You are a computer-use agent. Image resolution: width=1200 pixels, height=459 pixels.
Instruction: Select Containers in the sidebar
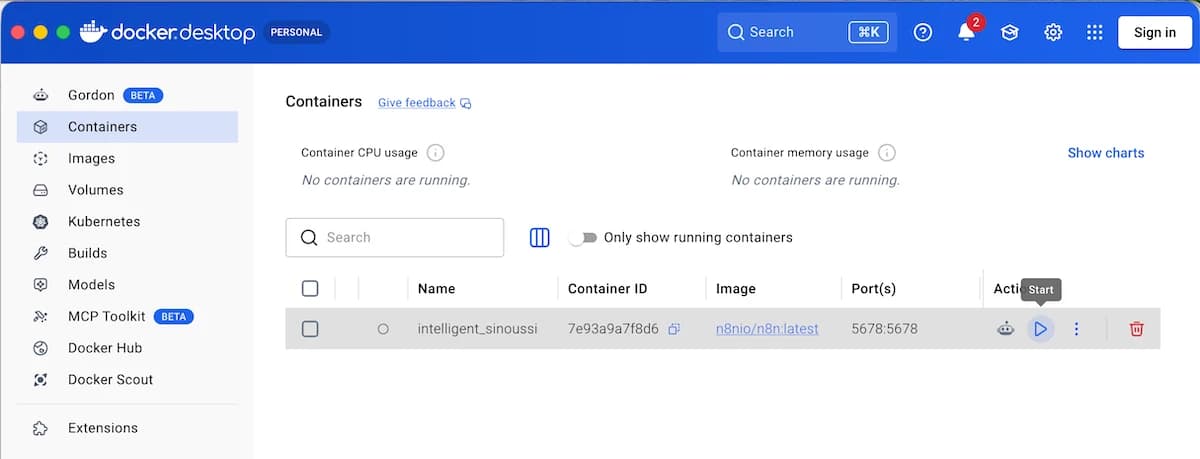[127, 127]
